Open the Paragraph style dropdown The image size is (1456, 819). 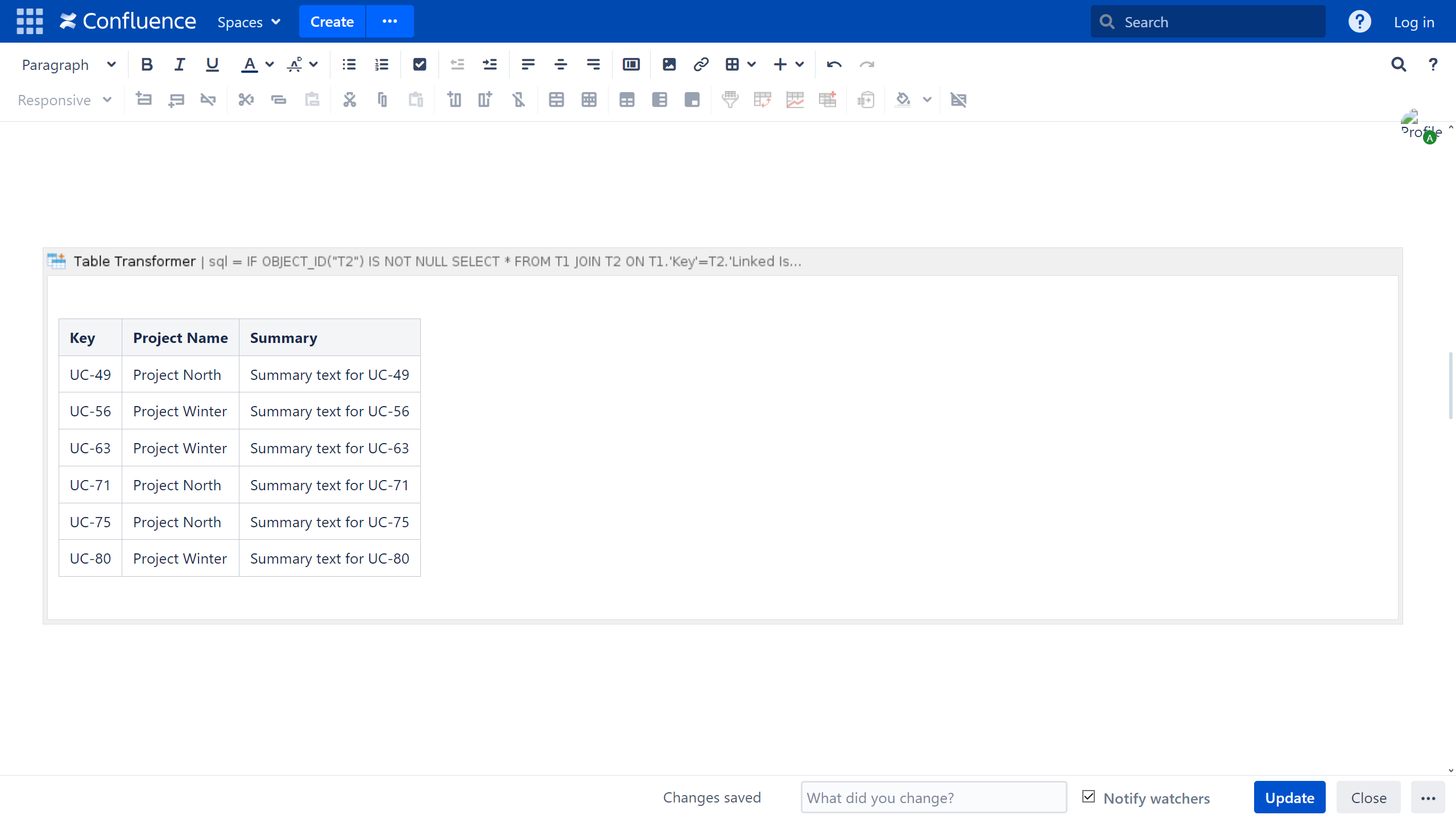point(69,65)
